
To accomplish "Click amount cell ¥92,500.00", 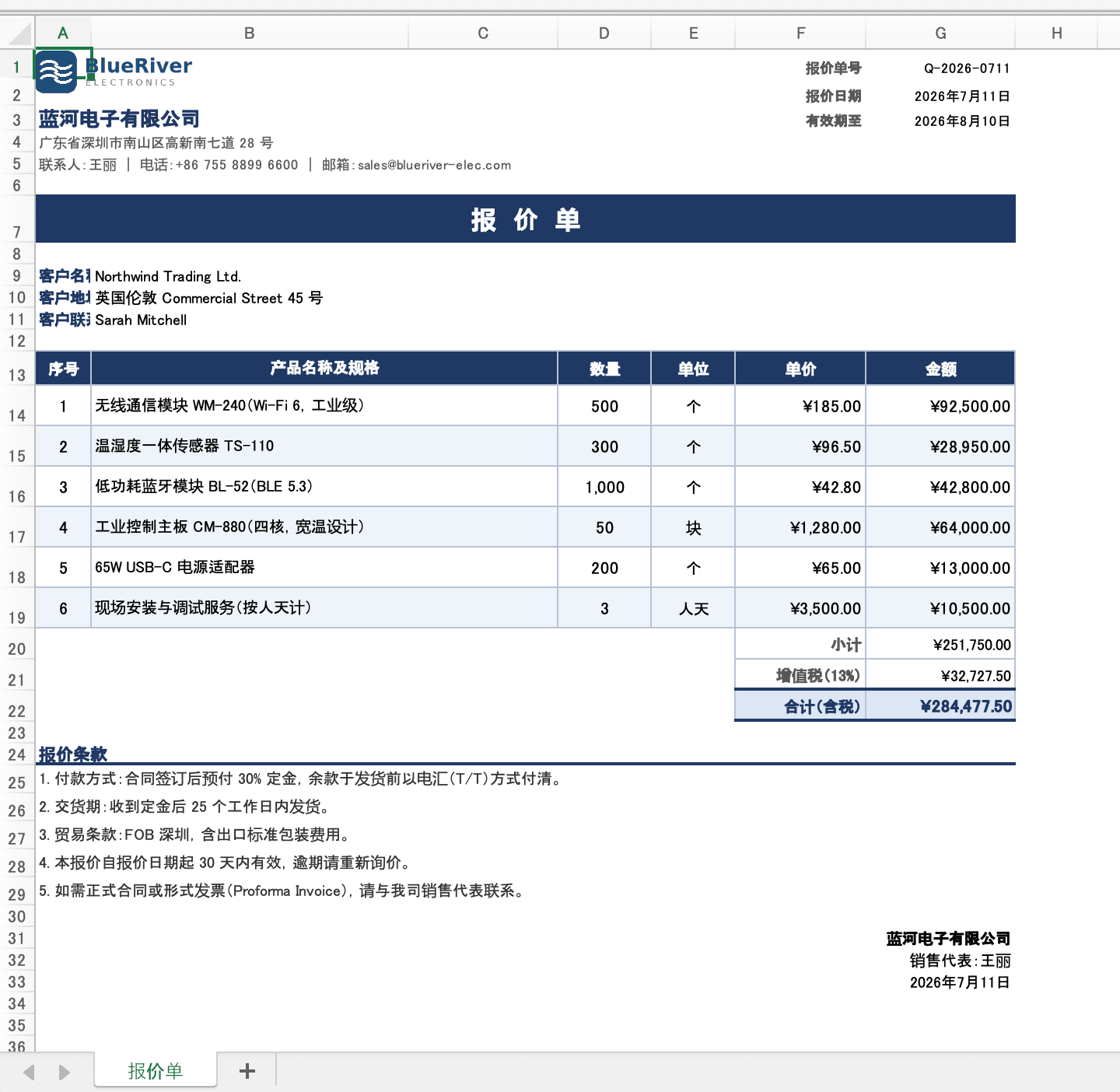I will tap(940, 406).
